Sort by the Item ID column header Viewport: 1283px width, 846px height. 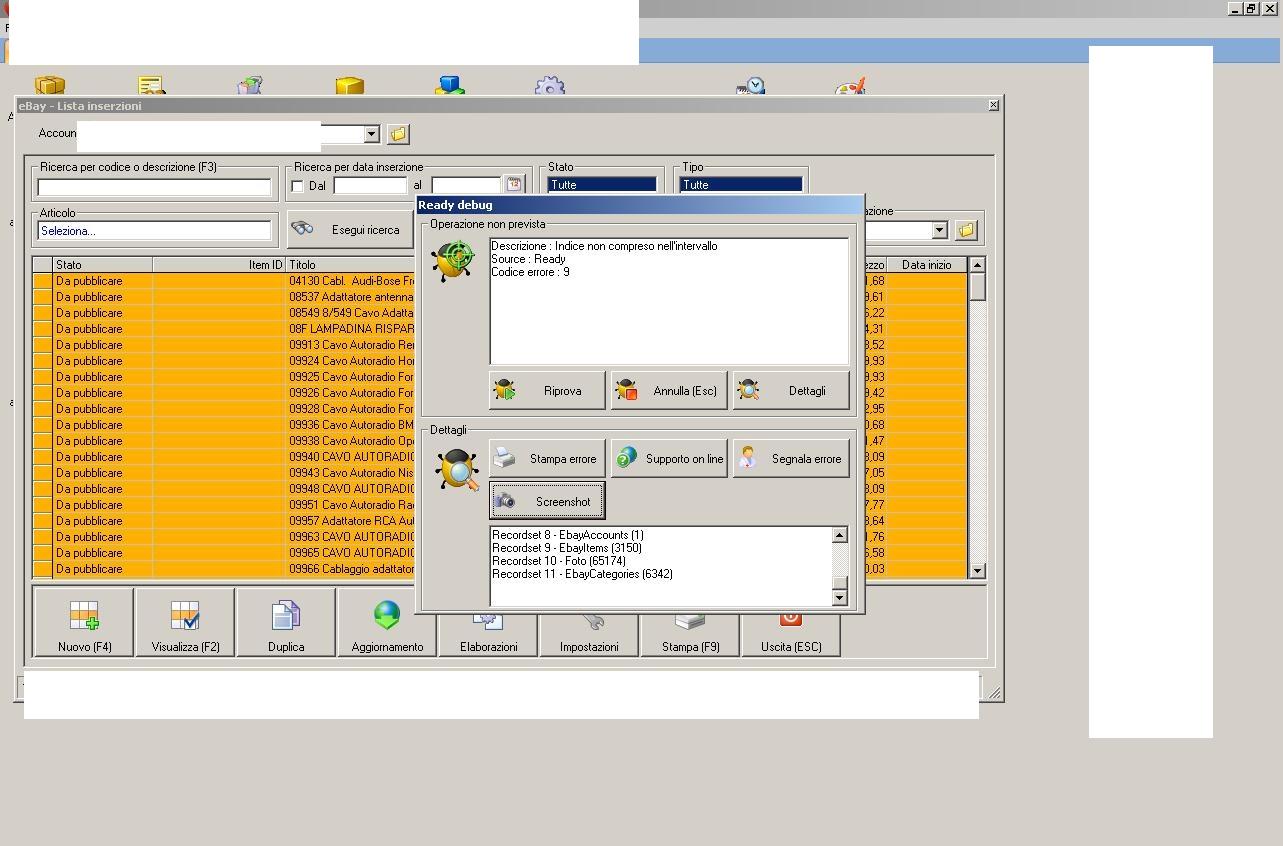(x=219, y=265)
